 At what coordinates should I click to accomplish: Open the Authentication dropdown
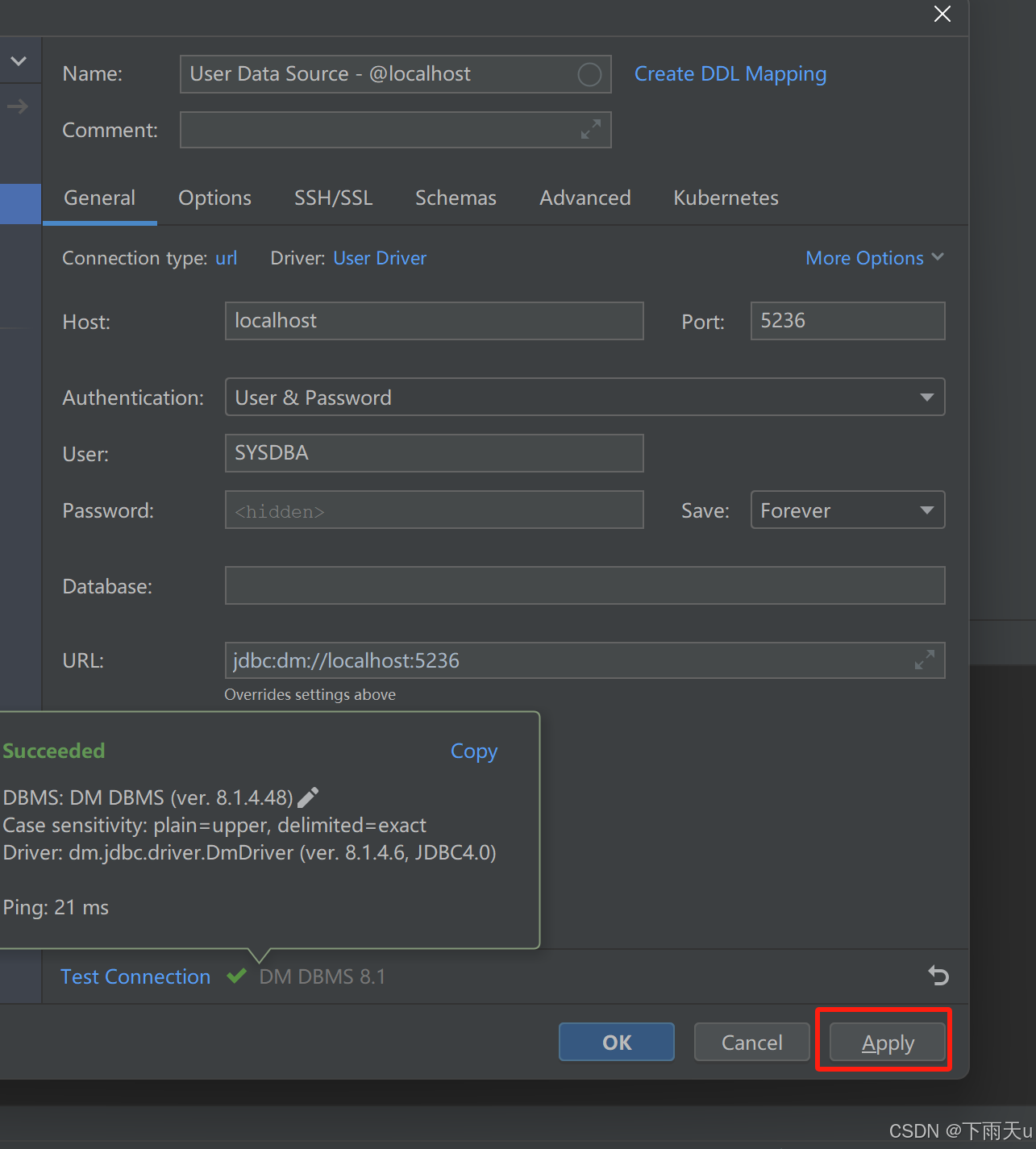tap(585, 397)
